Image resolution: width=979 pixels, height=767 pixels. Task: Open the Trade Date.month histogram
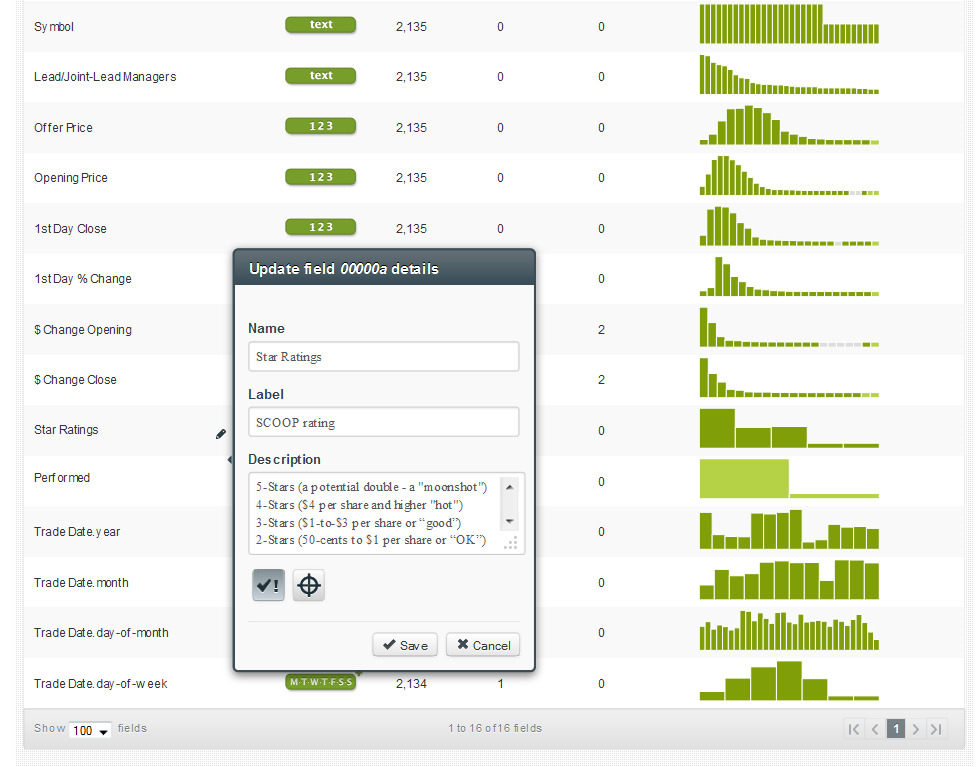(x=789, y=580)
